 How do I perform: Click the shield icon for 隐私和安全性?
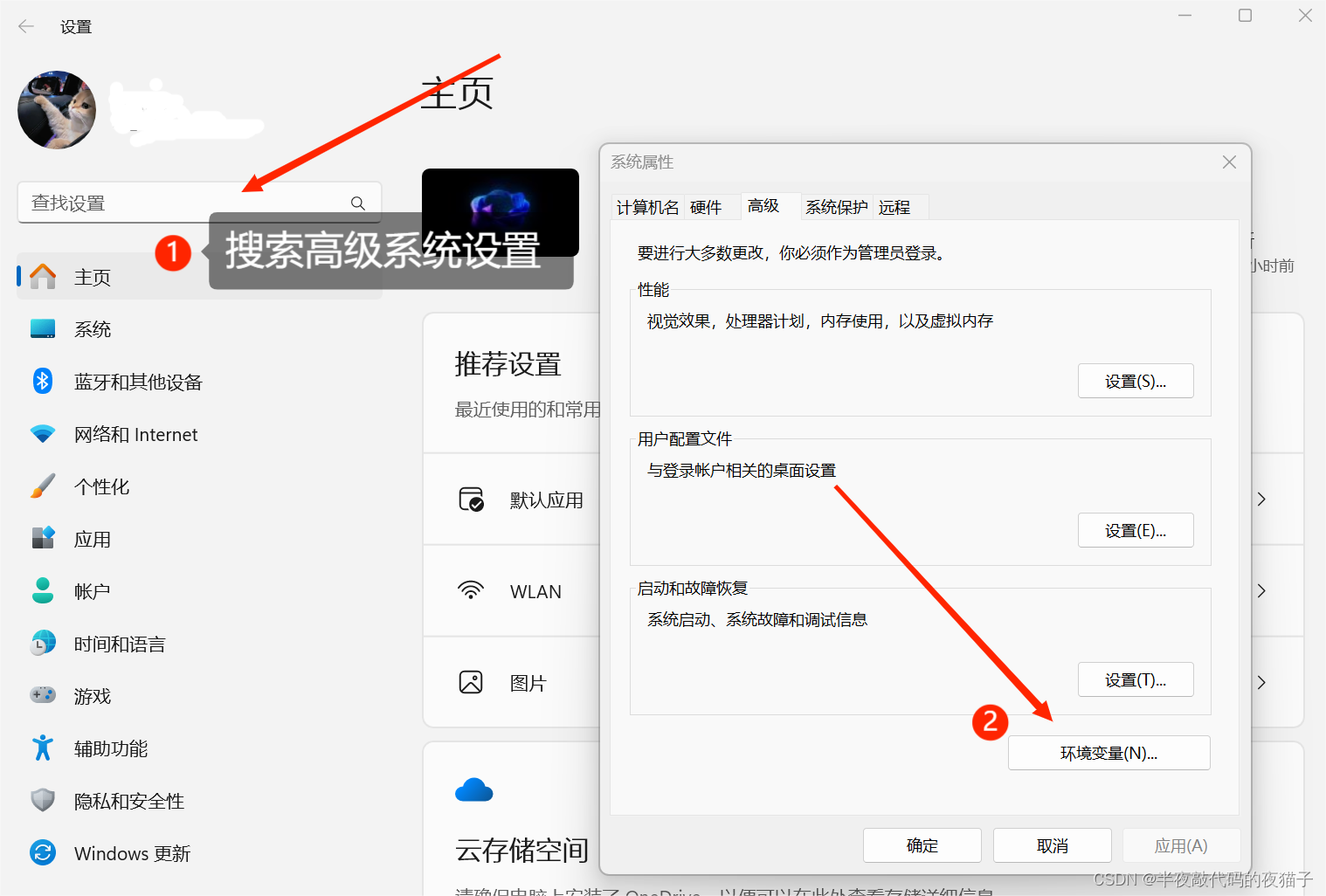pyautogui.click(x=43, y=800)
